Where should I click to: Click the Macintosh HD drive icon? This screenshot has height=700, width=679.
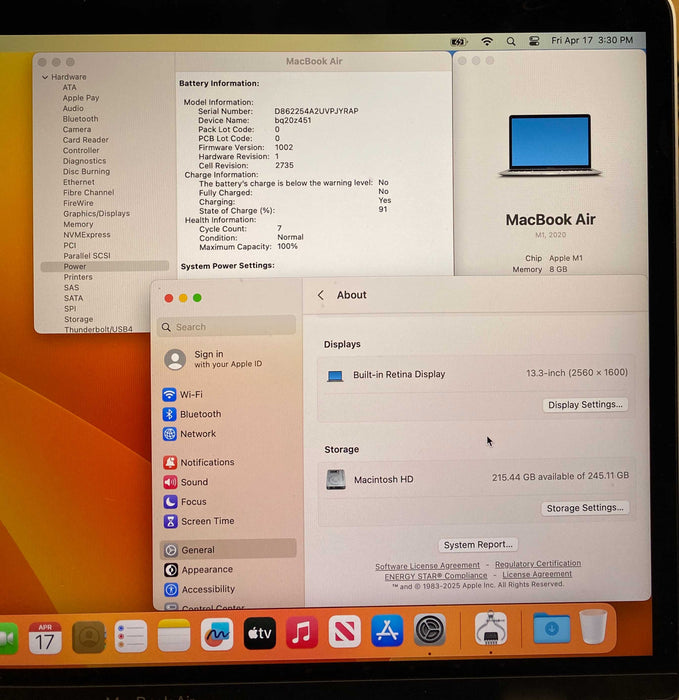(x=336, y=479)
